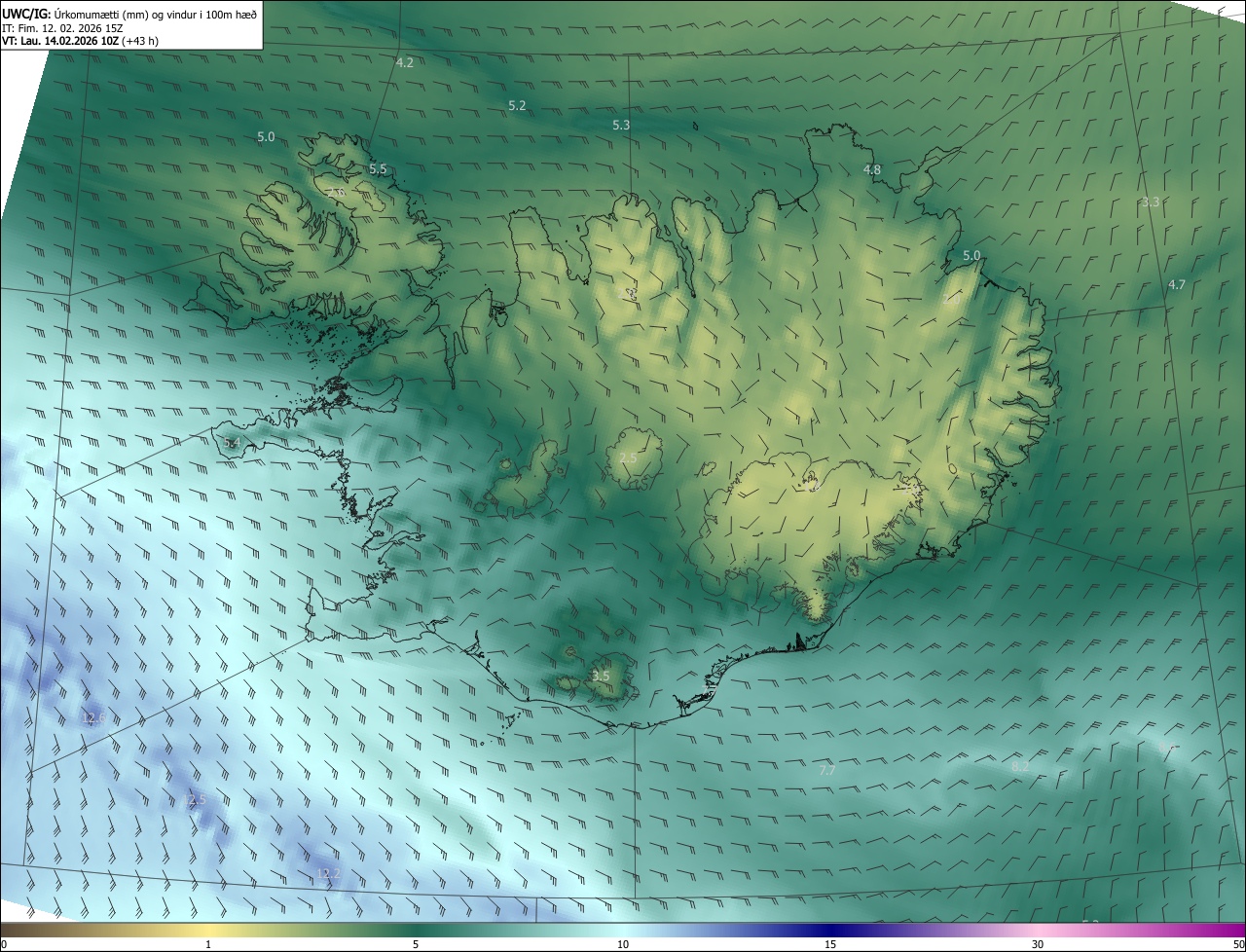Click the 3.5 value label on the map
This screenshot has height=952, width=1246.
601,676
